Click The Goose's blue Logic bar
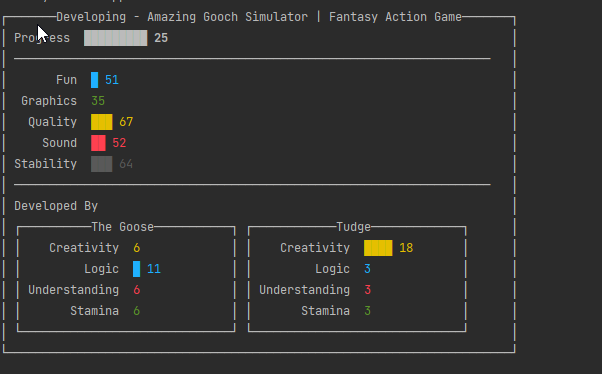The height and width of the screenshot is (374, 602). click(x=136, y=269)
